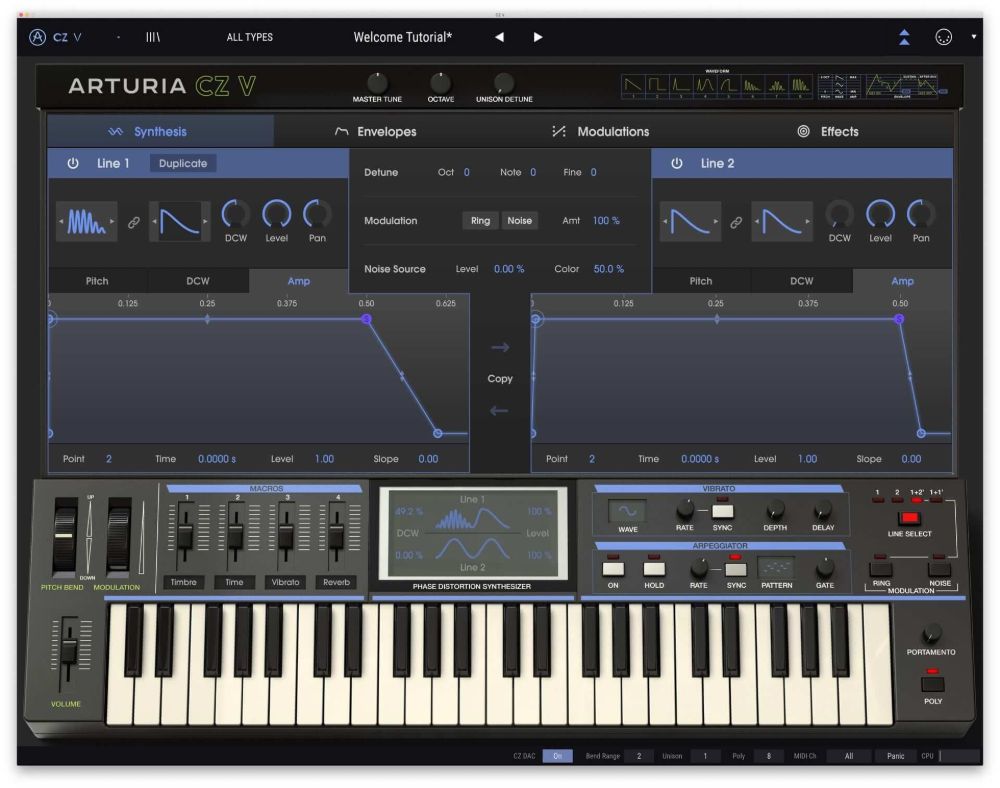Expand the dropdown chevron beside the MIDI icon
The width and height of the screenshot is (1000, 788).
972,36
